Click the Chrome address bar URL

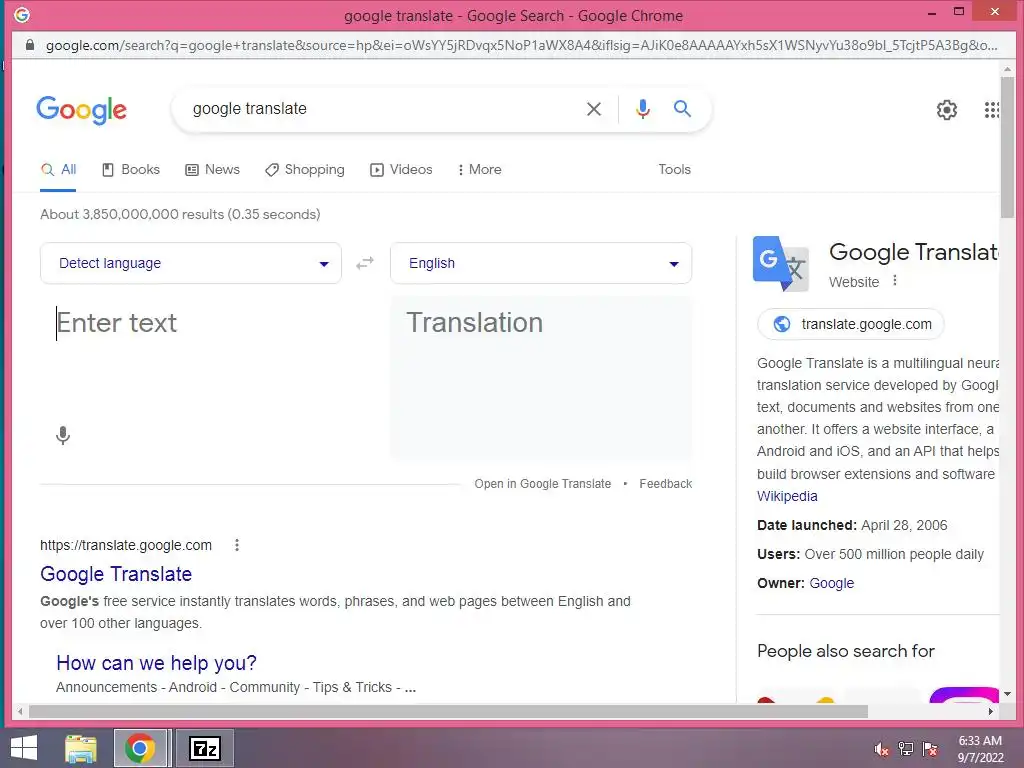coord(521,45)
